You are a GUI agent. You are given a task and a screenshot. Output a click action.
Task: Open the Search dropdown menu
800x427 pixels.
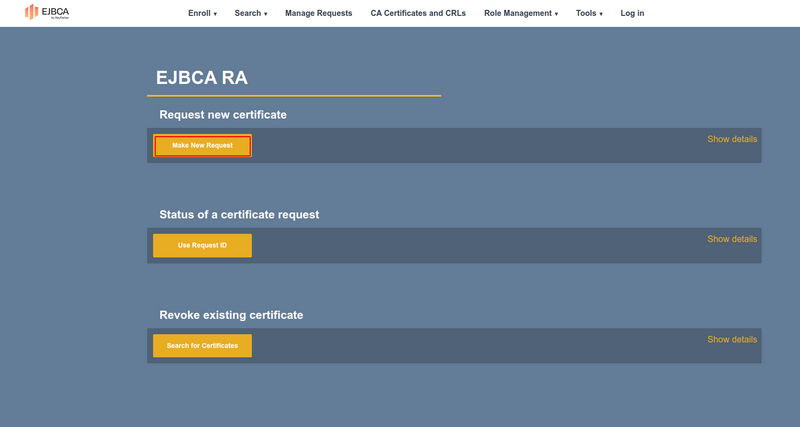pyautogui.click(x=251, y=13)
